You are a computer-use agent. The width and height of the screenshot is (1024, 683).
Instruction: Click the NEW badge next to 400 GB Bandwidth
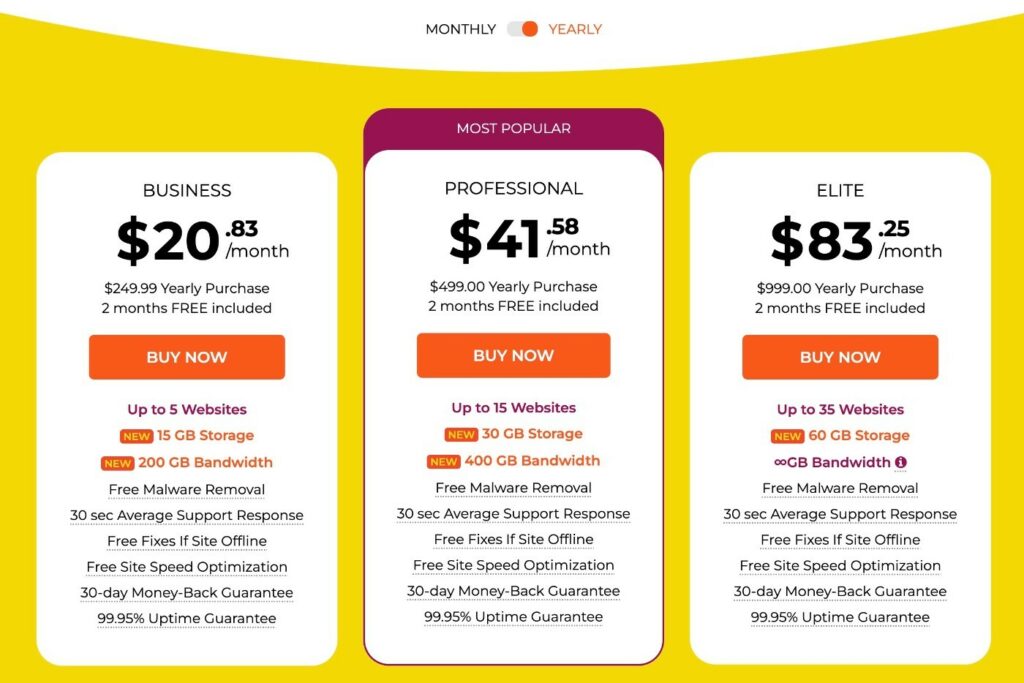pyautogui.click(x=443, y=462)
